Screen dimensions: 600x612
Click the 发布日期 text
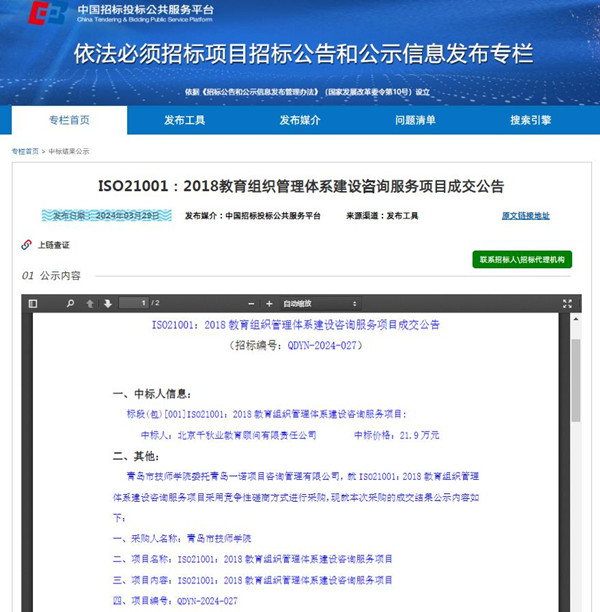coord(106,215)
